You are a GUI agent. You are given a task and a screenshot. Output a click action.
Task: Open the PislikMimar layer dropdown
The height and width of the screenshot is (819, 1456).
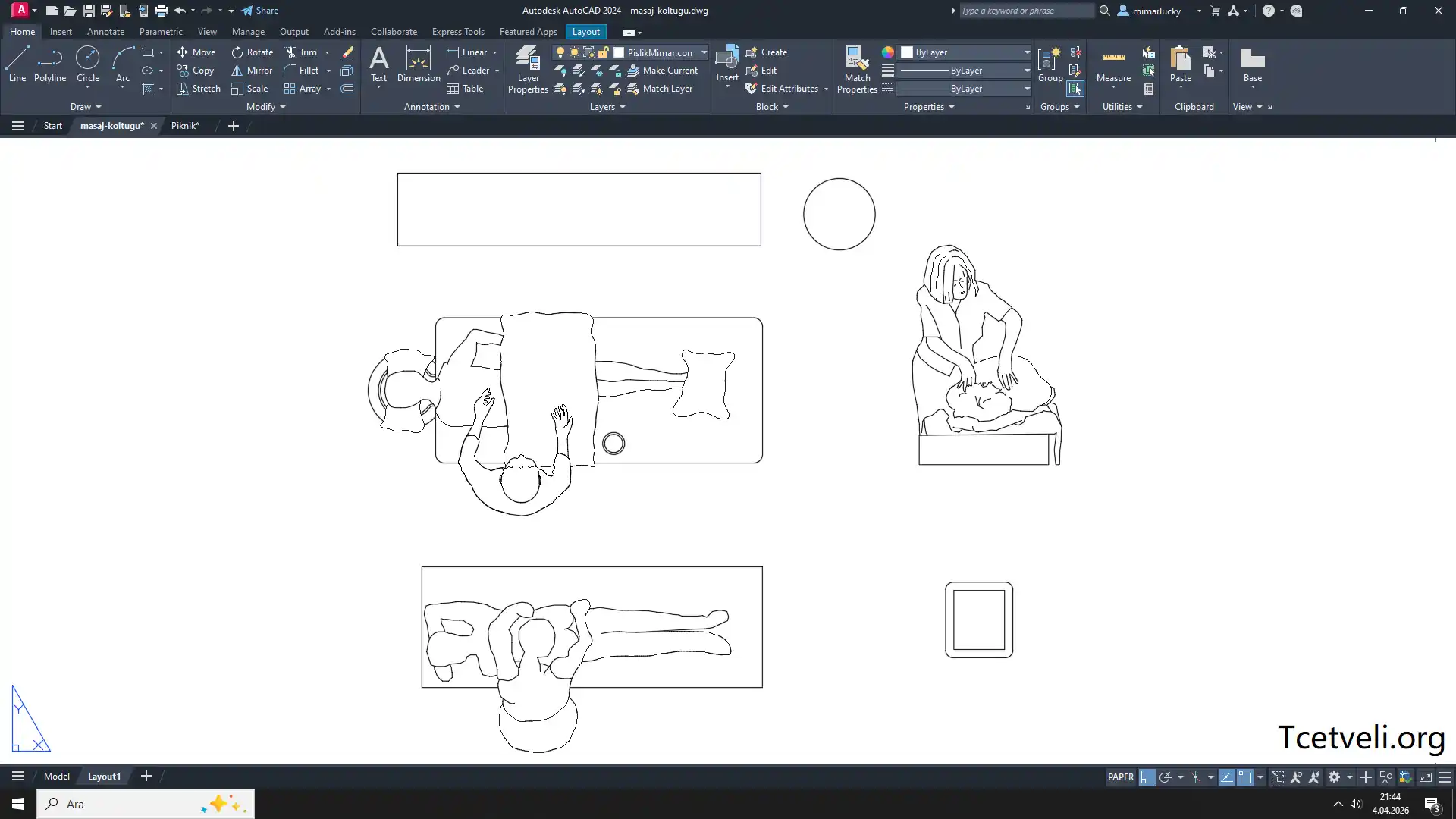tap(704, 52)
